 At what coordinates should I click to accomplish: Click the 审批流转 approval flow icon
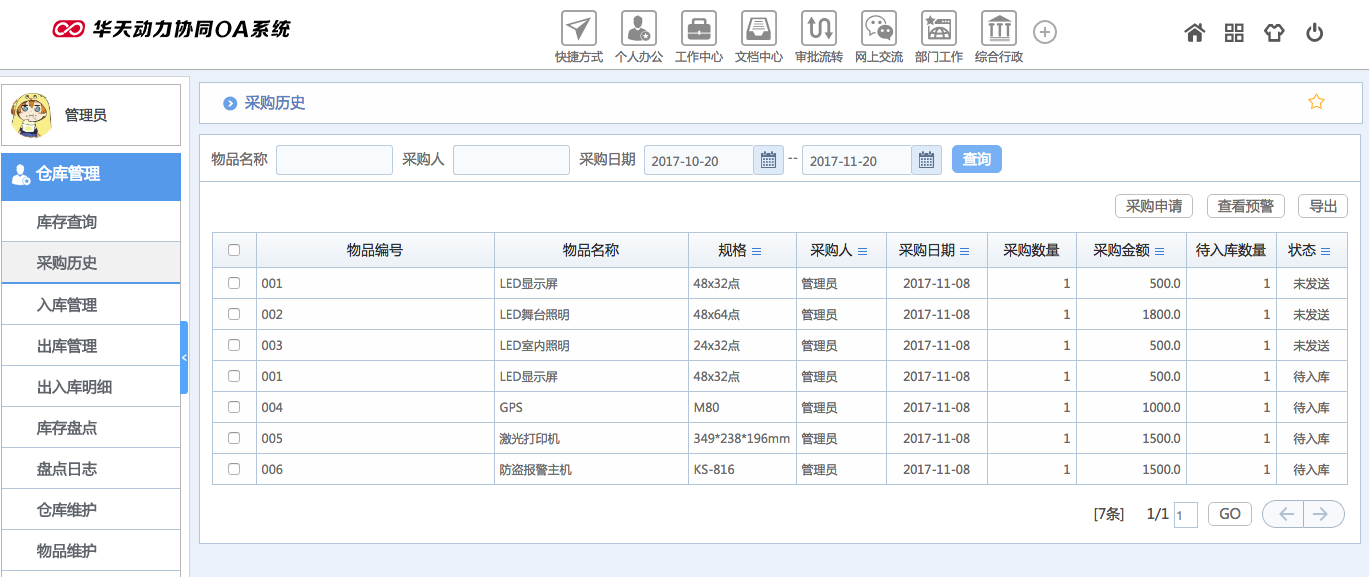[818, 28]
